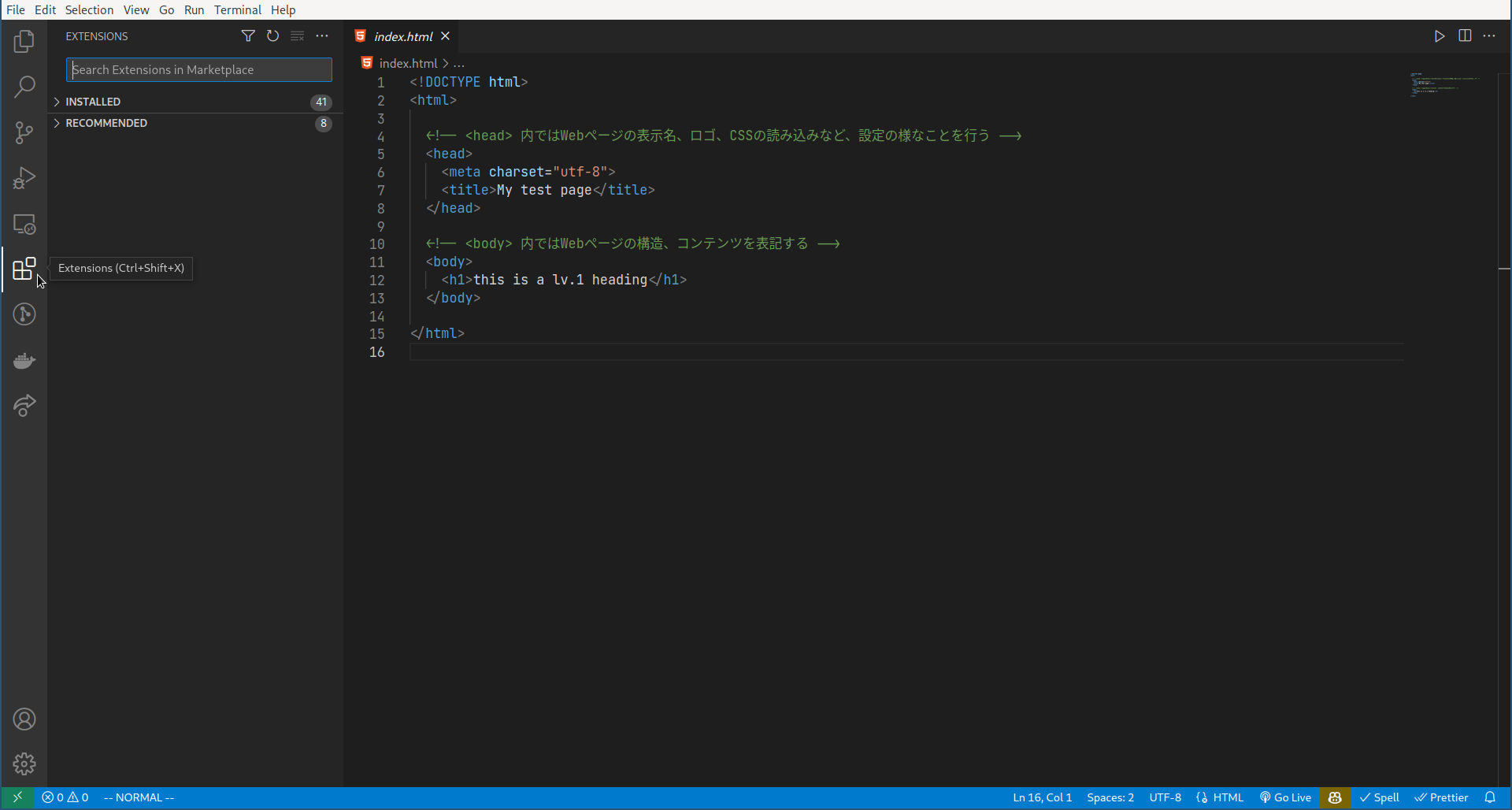
Task: Open the Views and More Actions menu
Action: point(322,35)
